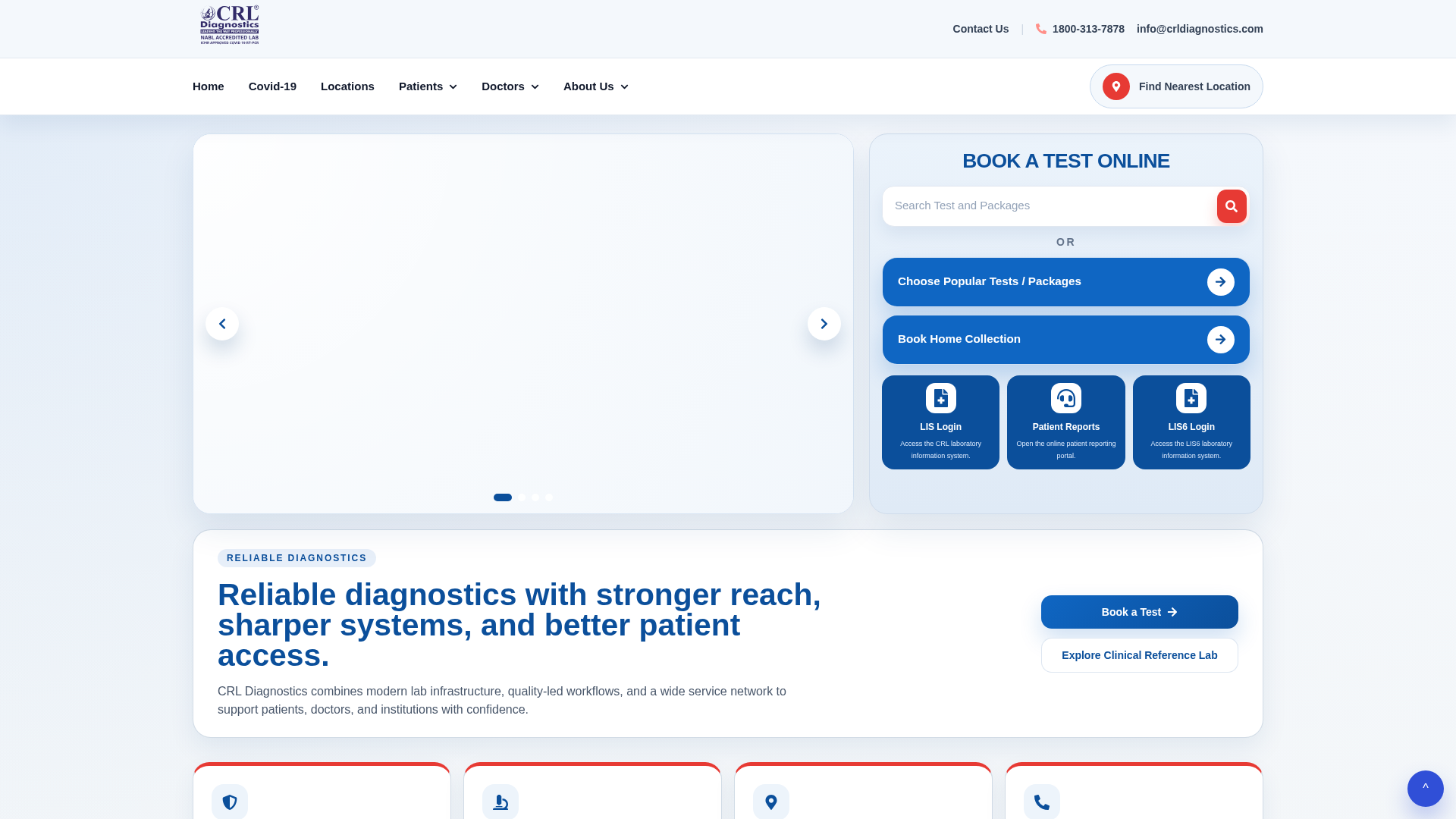
Task: Type in the Search Test and Packages field
Action: click(x=1046, y=206)
